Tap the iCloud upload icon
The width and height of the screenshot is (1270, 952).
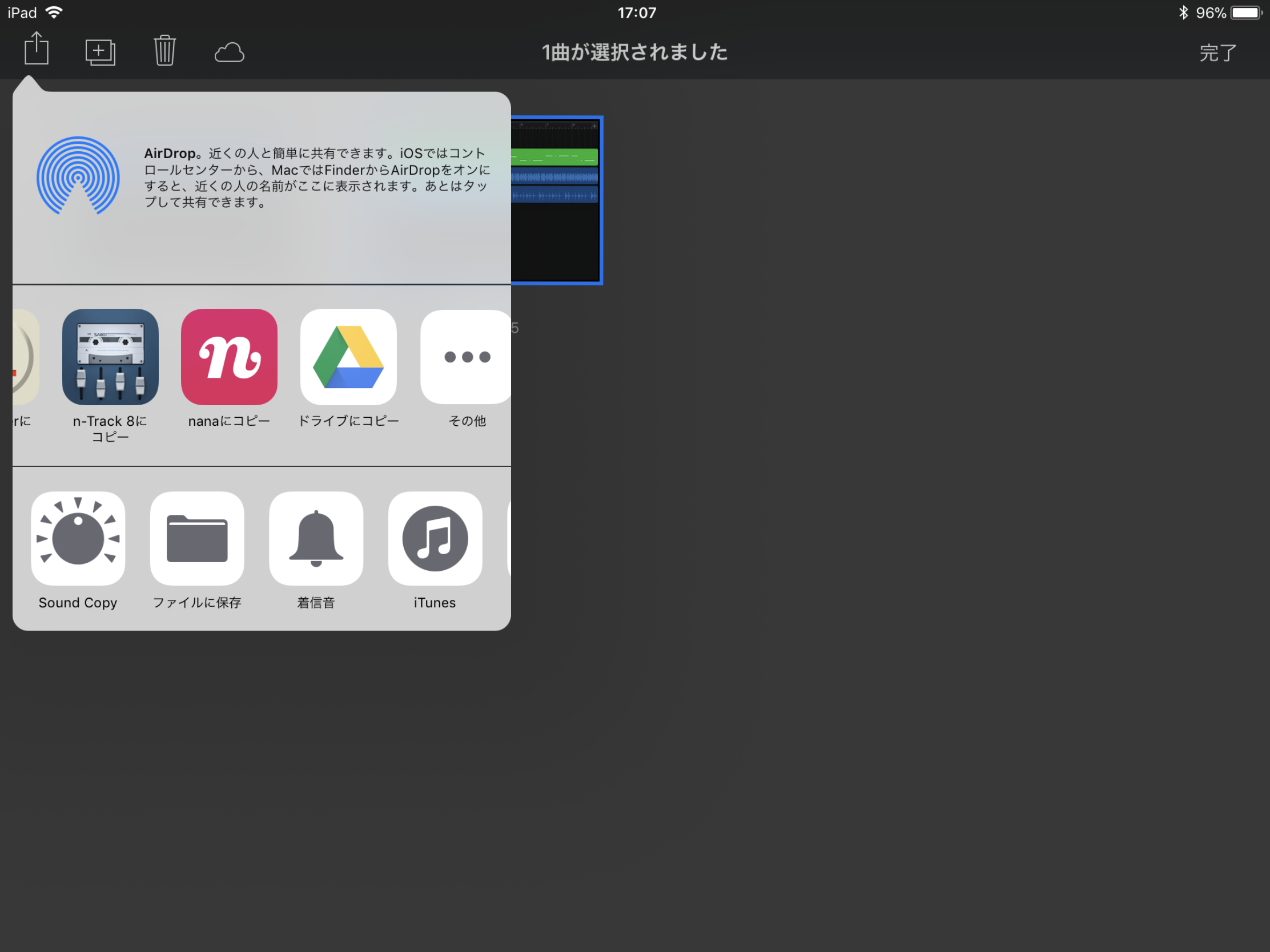pos(229,52)
